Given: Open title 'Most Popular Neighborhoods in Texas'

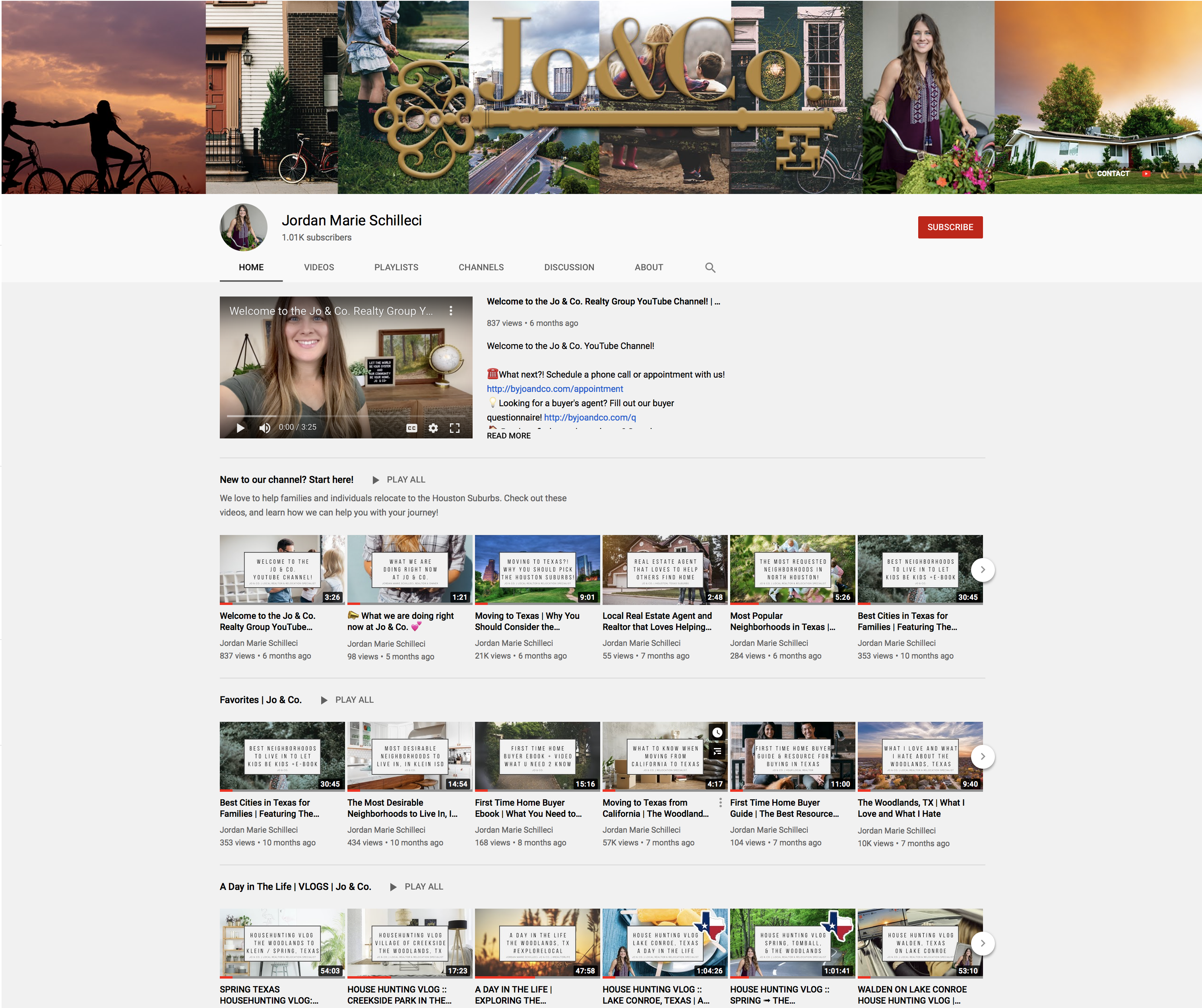Looking at the screenshot, I should point(782,622).
